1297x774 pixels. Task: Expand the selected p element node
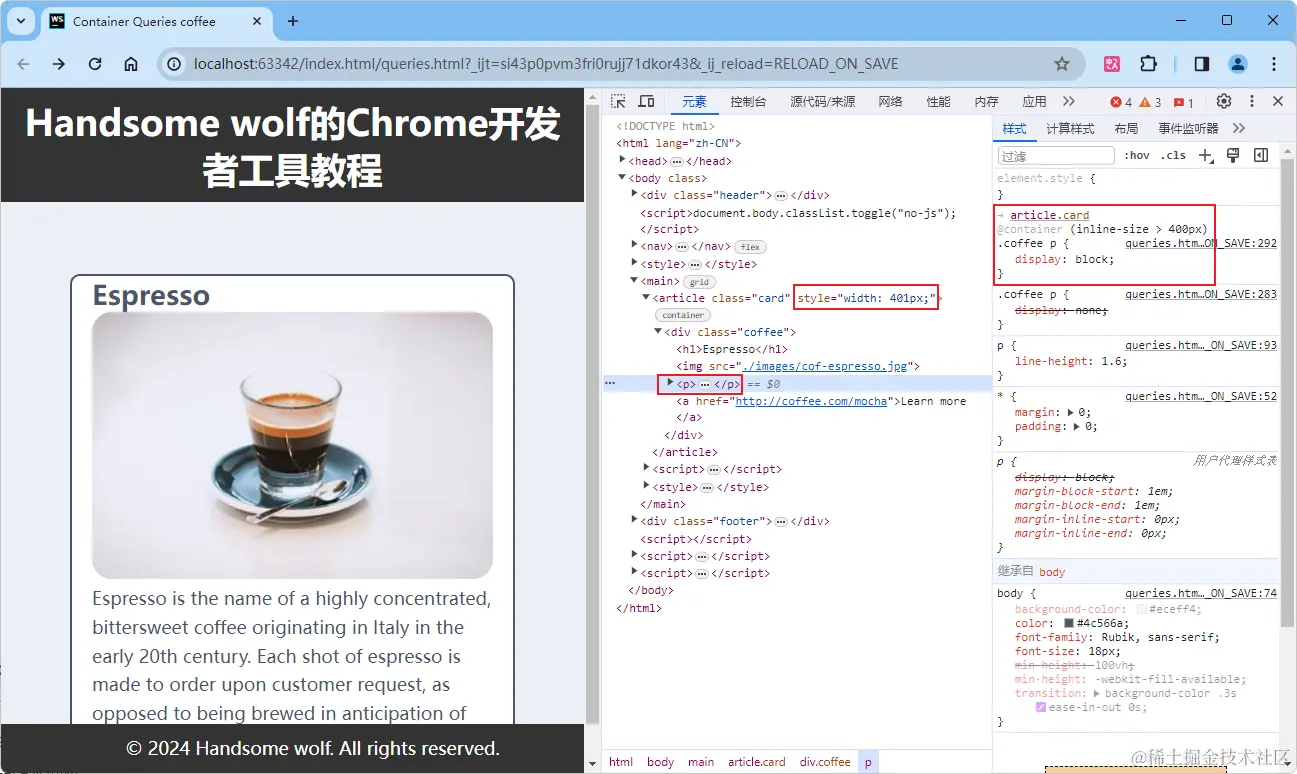tap(671, 383)
